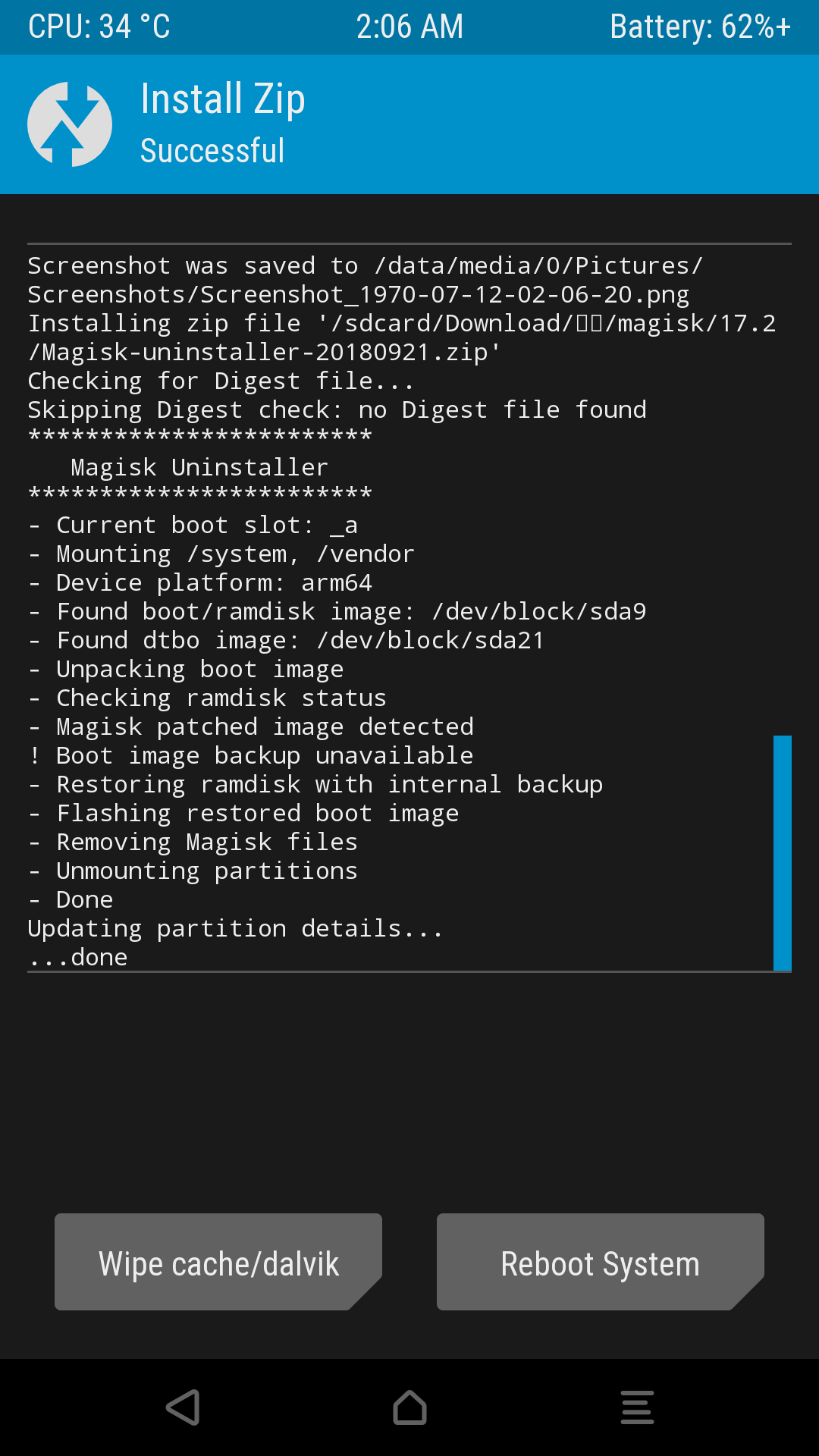Select the Magisk Uninstaller heading line

coord(199,467)
